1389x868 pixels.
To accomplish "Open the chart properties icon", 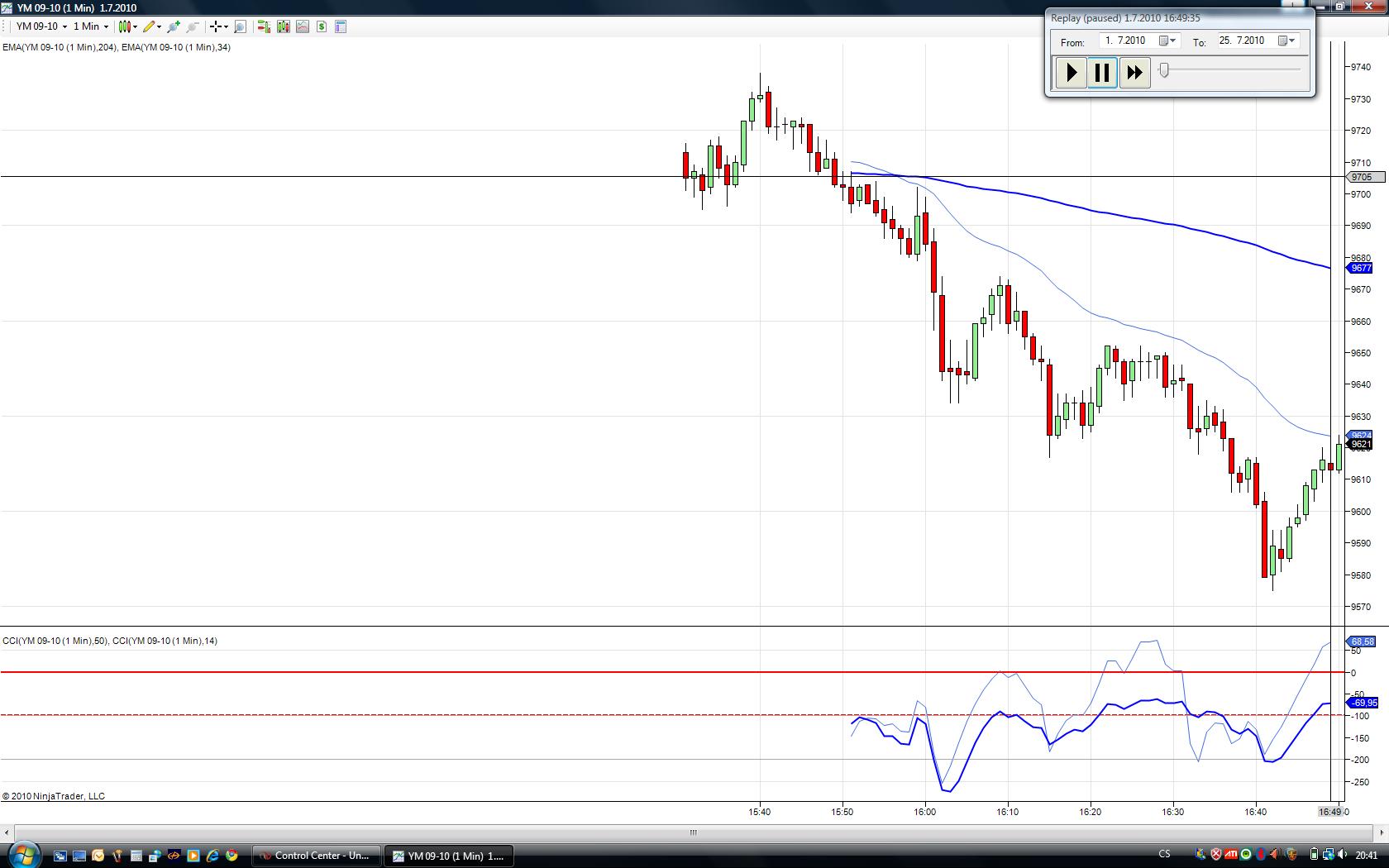I will pos(341,26).
